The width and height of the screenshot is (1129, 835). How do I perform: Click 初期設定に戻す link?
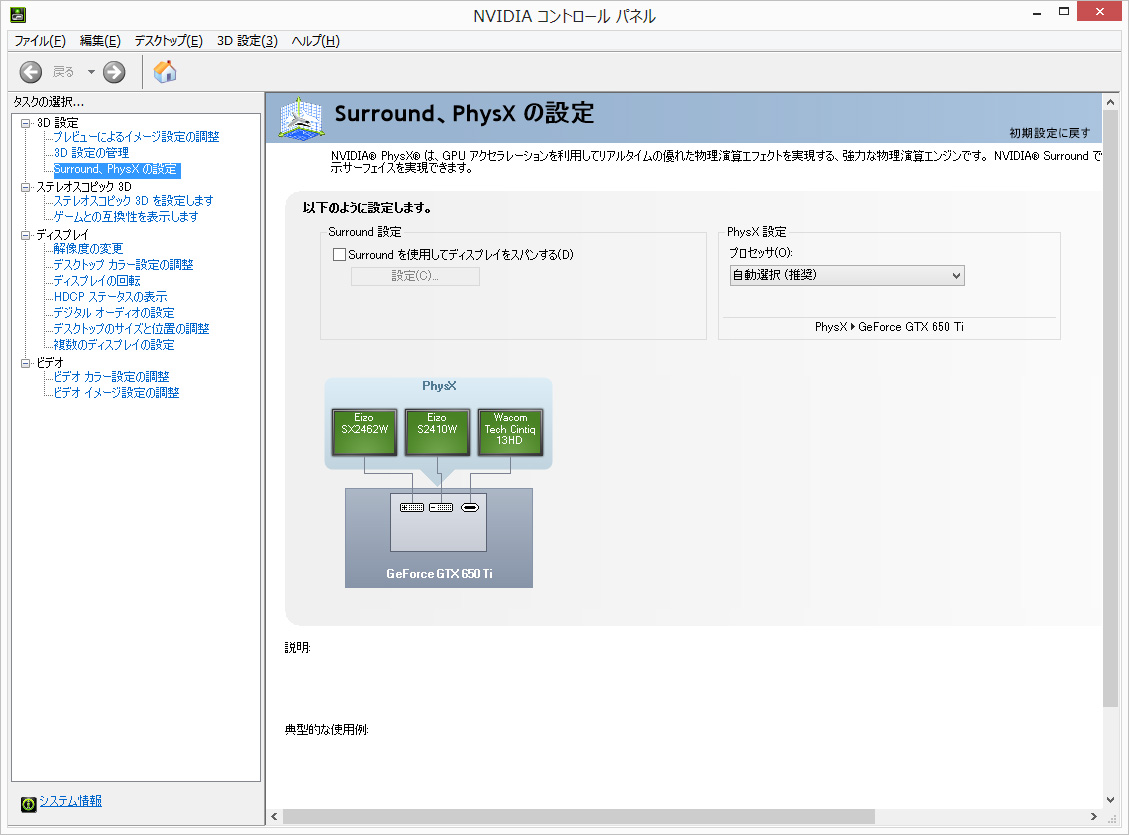(1050, 133)
